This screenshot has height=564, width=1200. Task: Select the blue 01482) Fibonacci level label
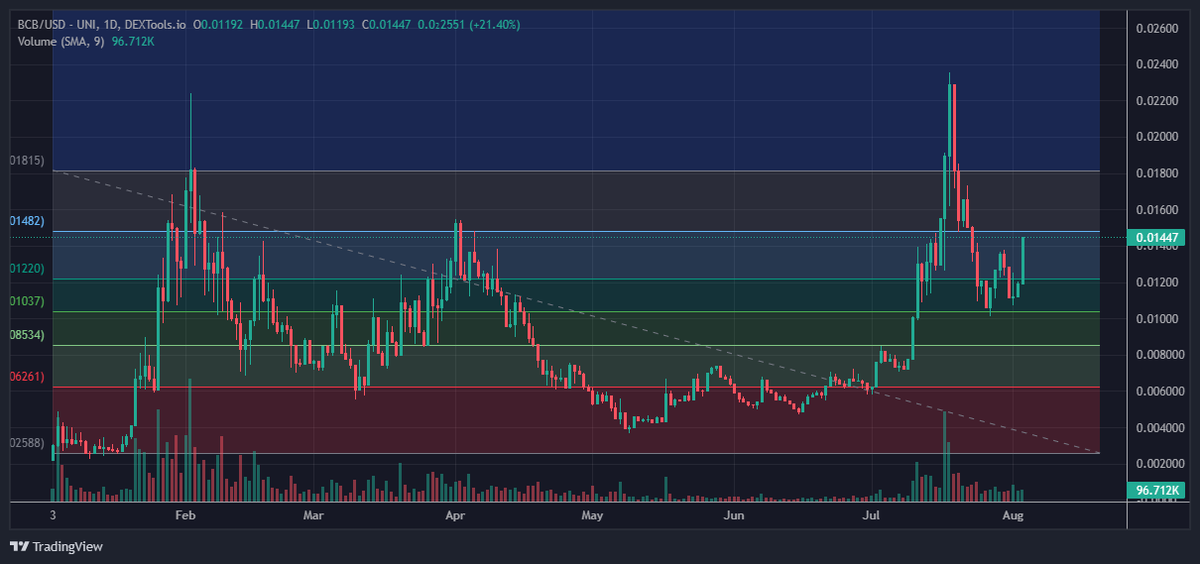coord(28,220)
